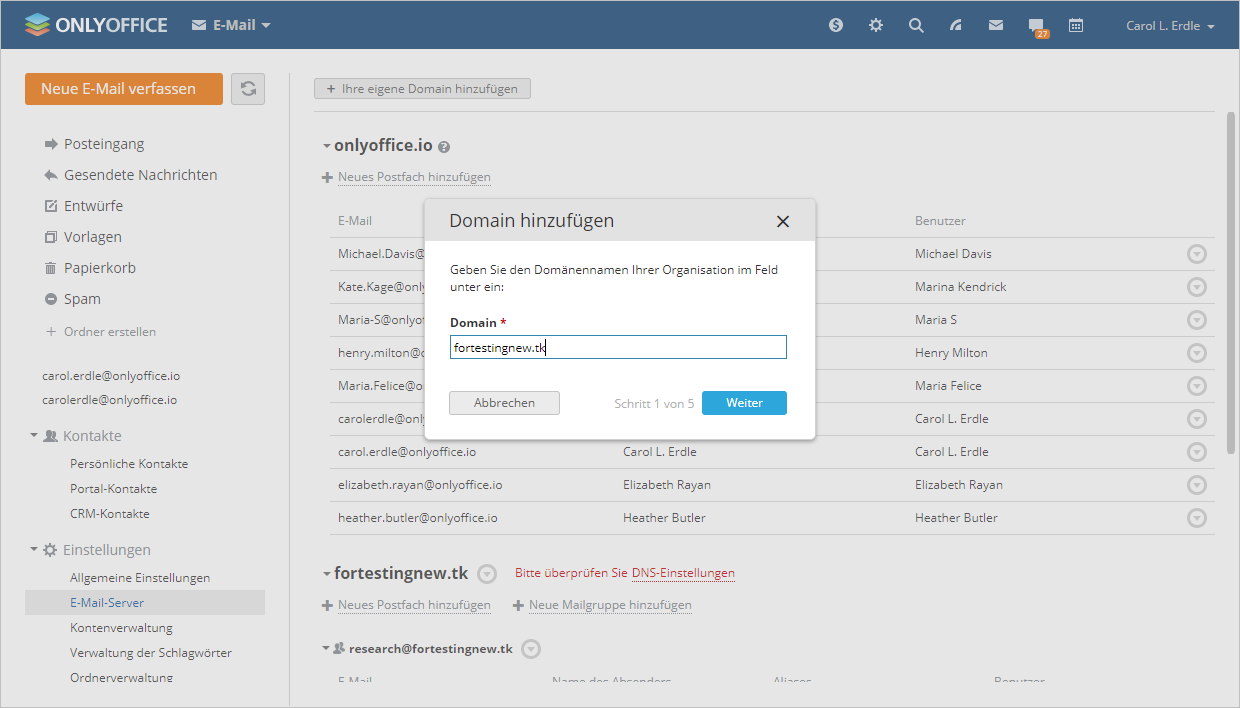Close the Domain hinzufügen dialog
1240x708 pixels.
pyautogui.click(x=783, y=222)
